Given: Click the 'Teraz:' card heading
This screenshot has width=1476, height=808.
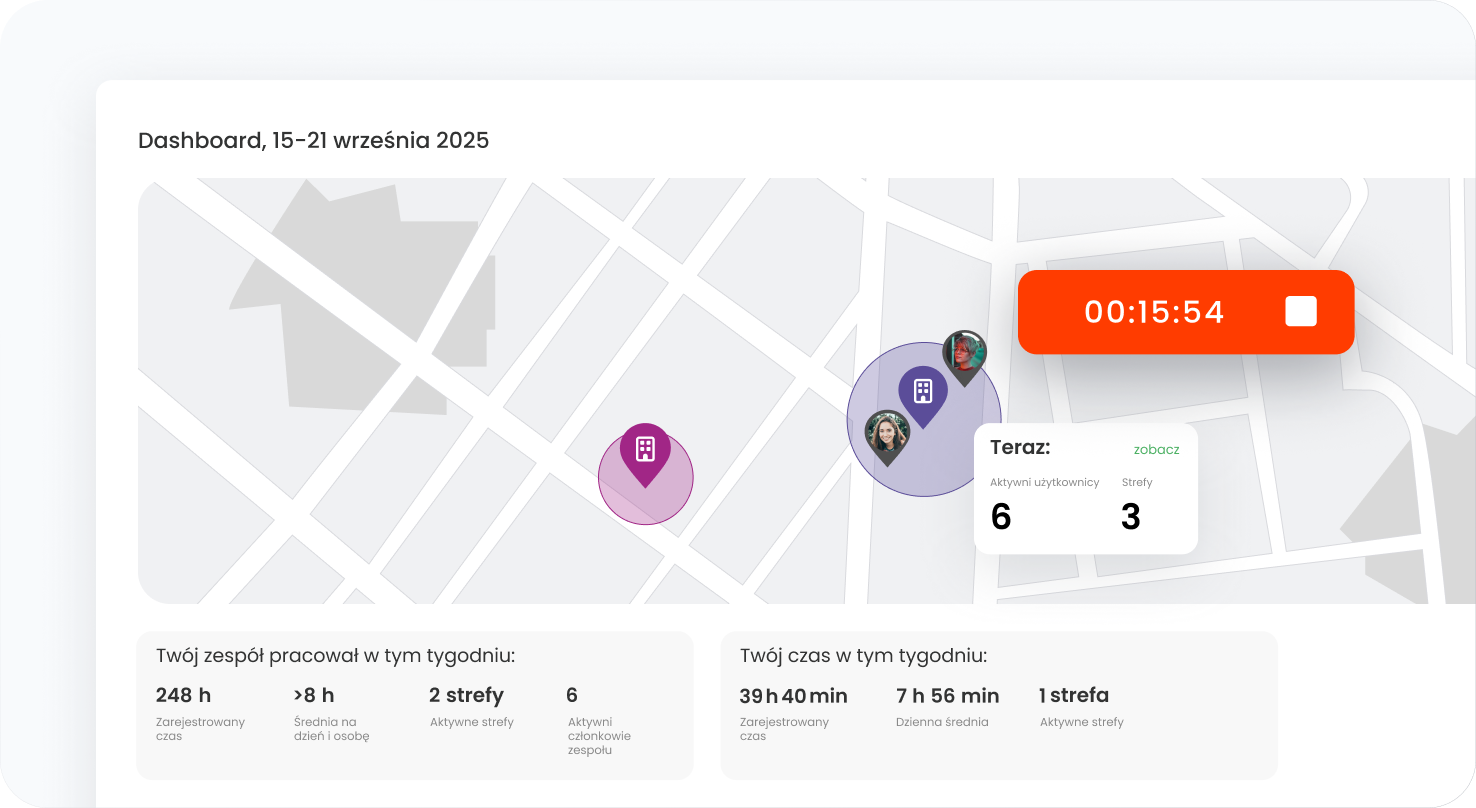Looking at the screenshot, I should tap(1020, 448).
